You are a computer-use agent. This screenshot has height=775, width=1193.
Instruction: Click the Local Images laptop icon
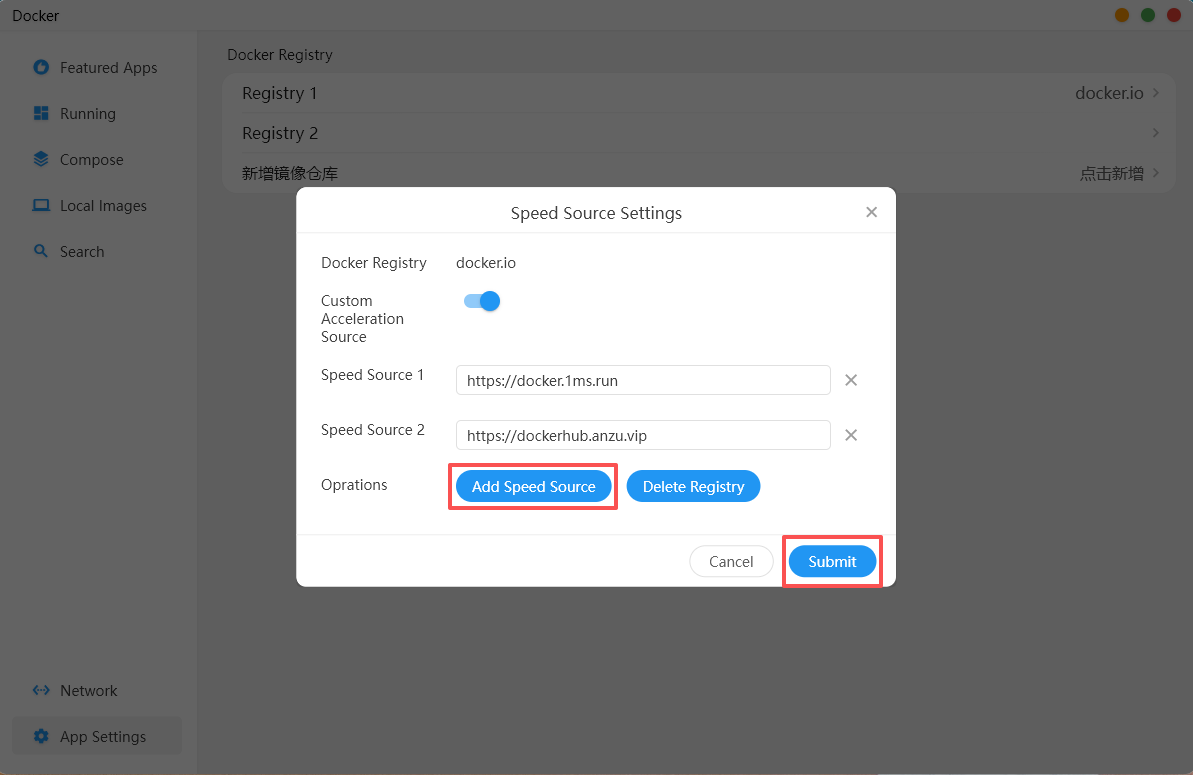click(x=41, y=205)
